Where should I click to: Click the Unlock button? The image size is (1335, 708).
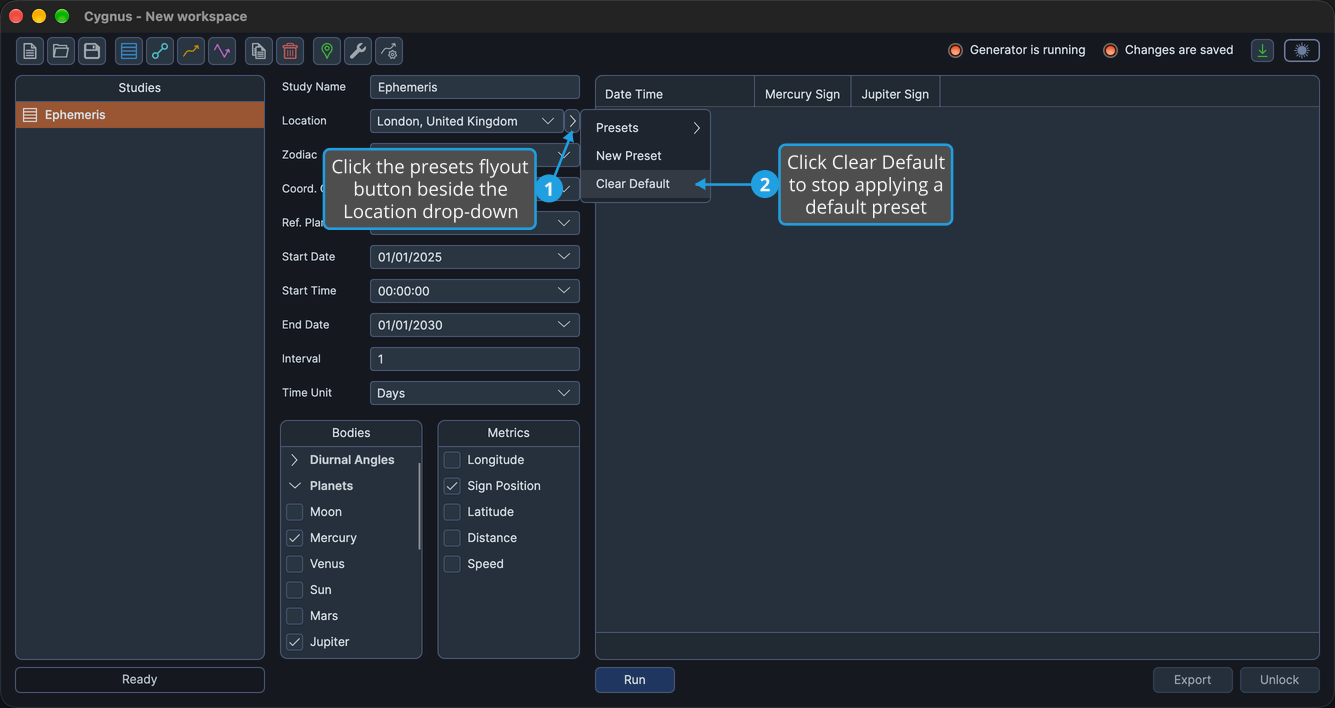(1280, 680)
